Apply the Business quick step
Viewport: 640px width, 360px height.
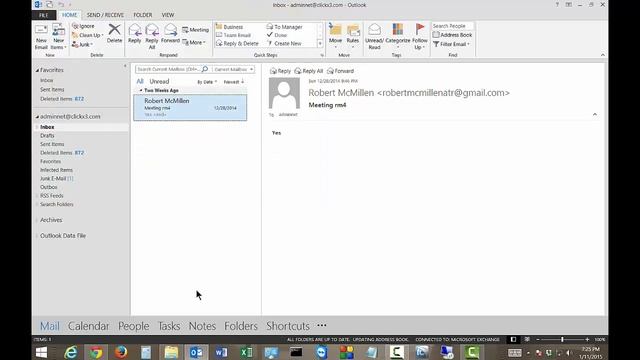229,27
